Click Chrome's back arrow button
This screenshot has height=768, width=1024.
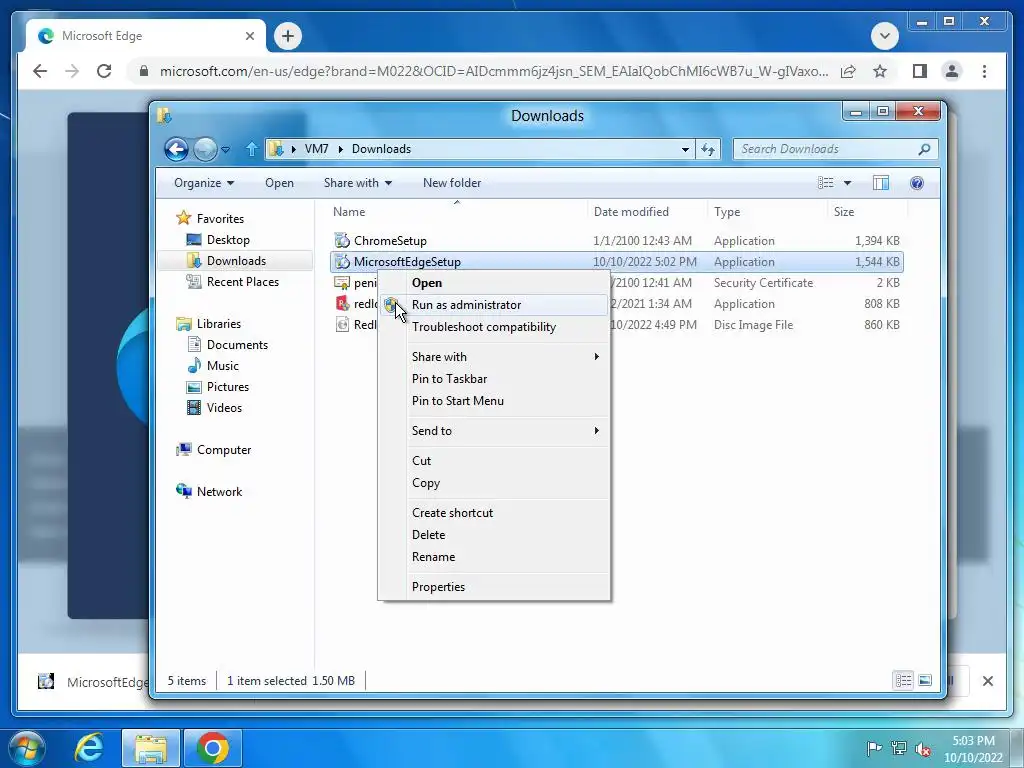[40, 71]
